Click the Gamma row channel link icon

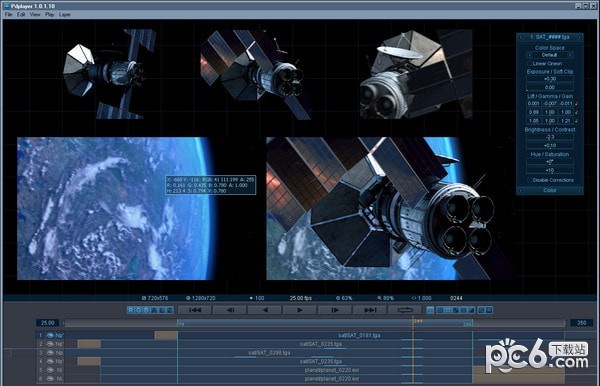577,112
